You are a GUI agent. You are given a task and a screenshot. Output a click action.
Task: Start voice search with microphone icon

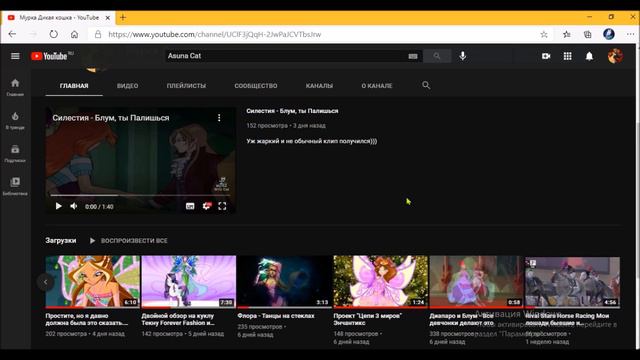[462, 56]
